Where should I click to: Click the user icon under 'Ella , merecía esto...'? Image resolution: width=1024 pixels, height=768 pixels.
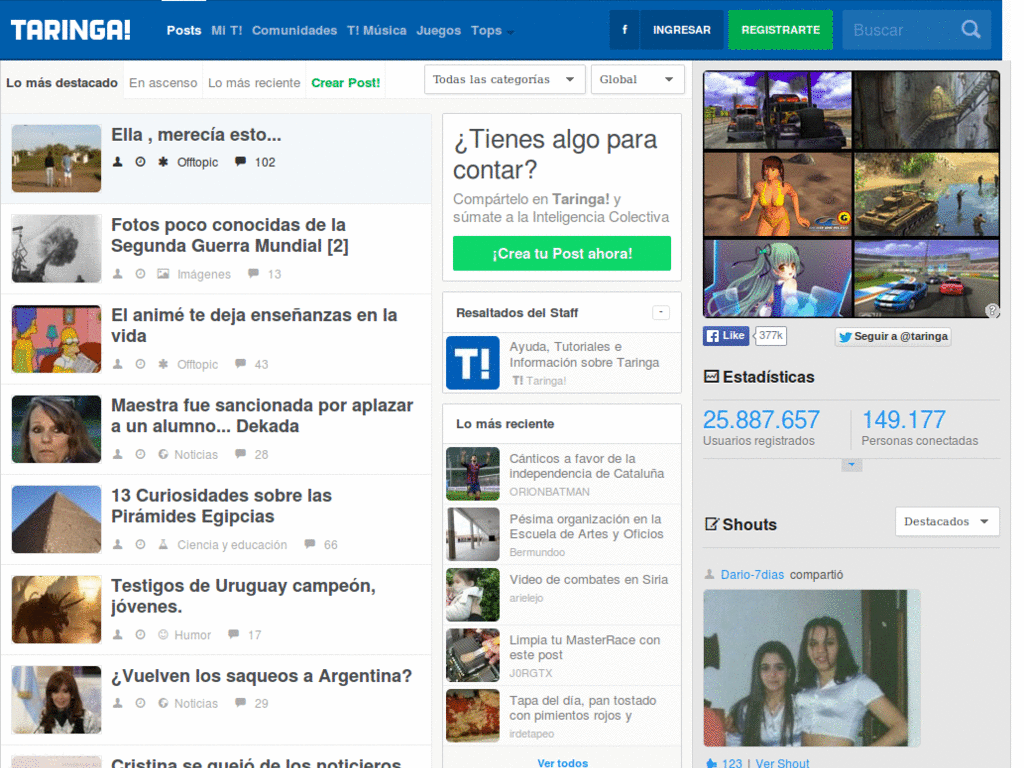pyautogui.click(x=118, y=162)
